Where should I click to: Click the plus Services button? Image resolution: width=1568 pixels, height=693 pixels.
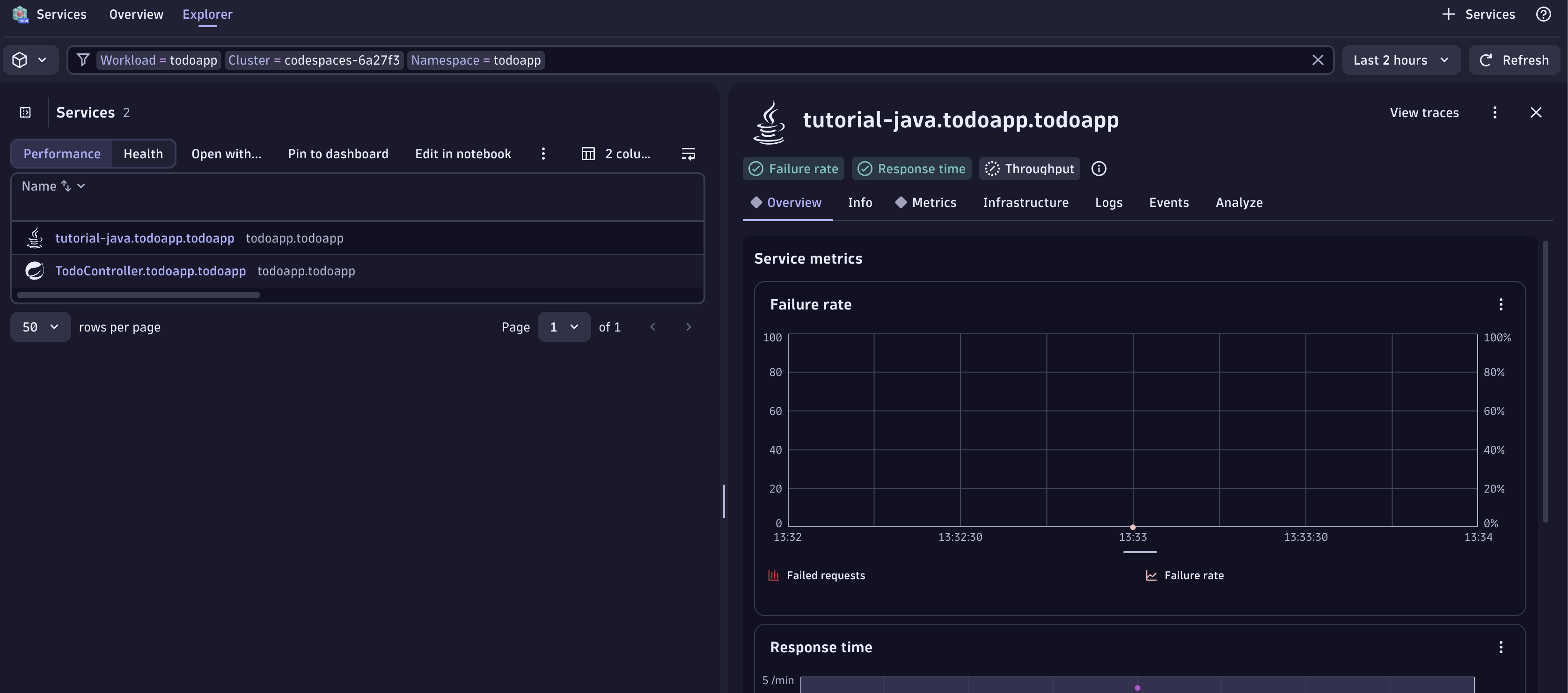(x=1478, y=14)
